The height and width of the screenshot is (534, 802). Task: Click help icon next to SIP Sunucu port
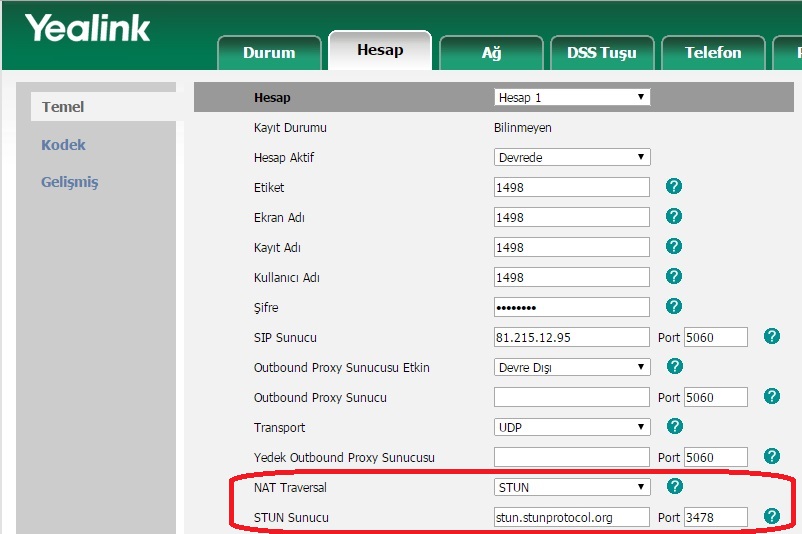[771, 337]
